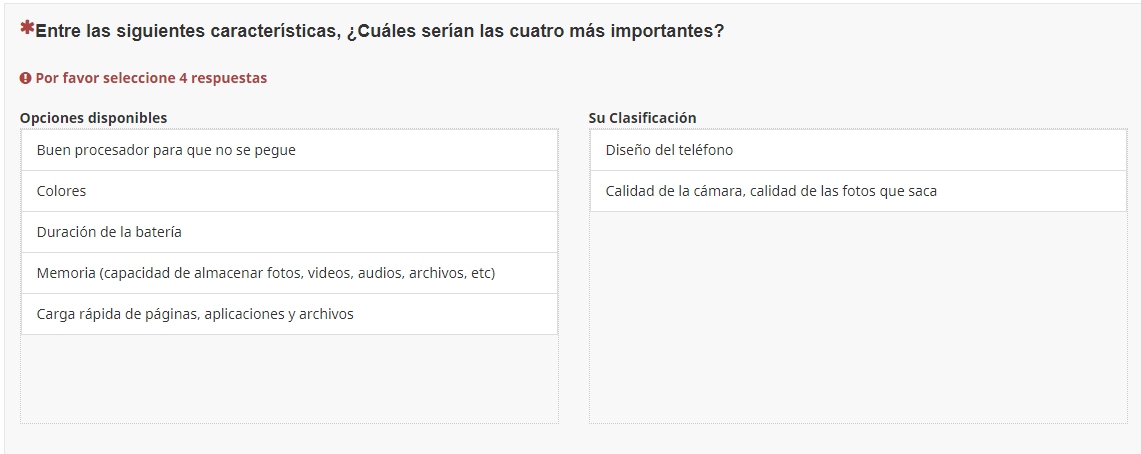
Task: Click the 'Su Clasificación' heading
Action: [642, 118]
